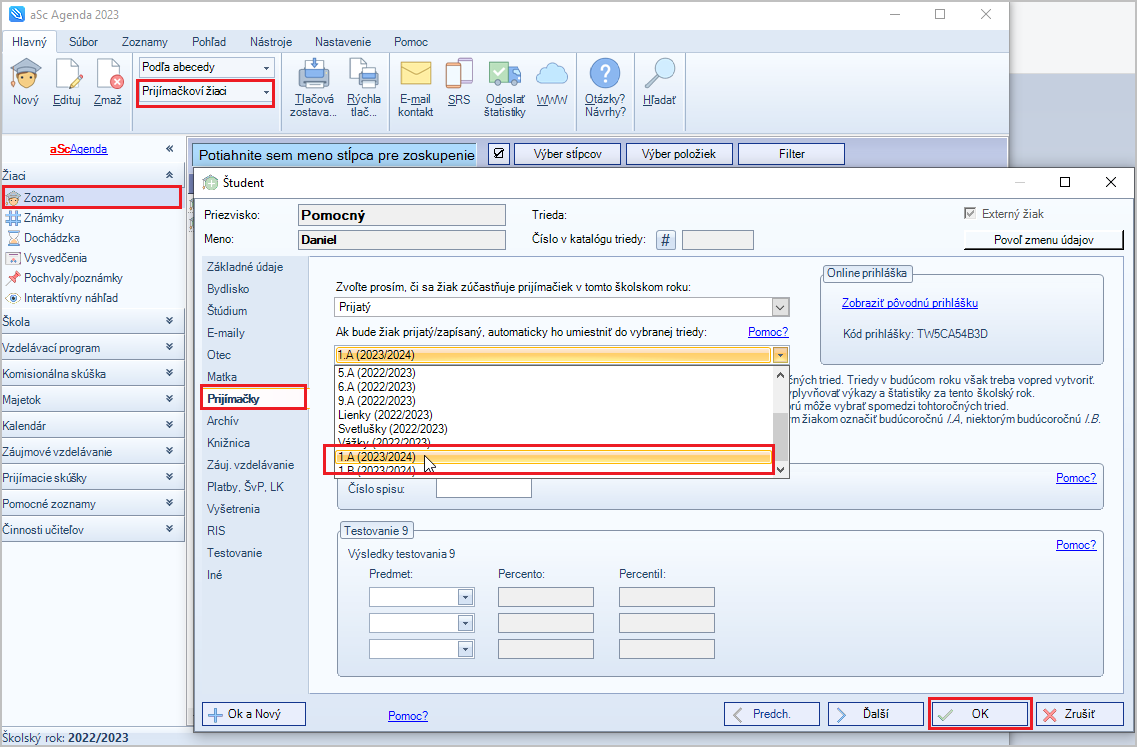Image resolution: width=1137 pixels, height=747 pixels.
Task: Select 5.A (2022/2023) in the class list
Action: 553,373
